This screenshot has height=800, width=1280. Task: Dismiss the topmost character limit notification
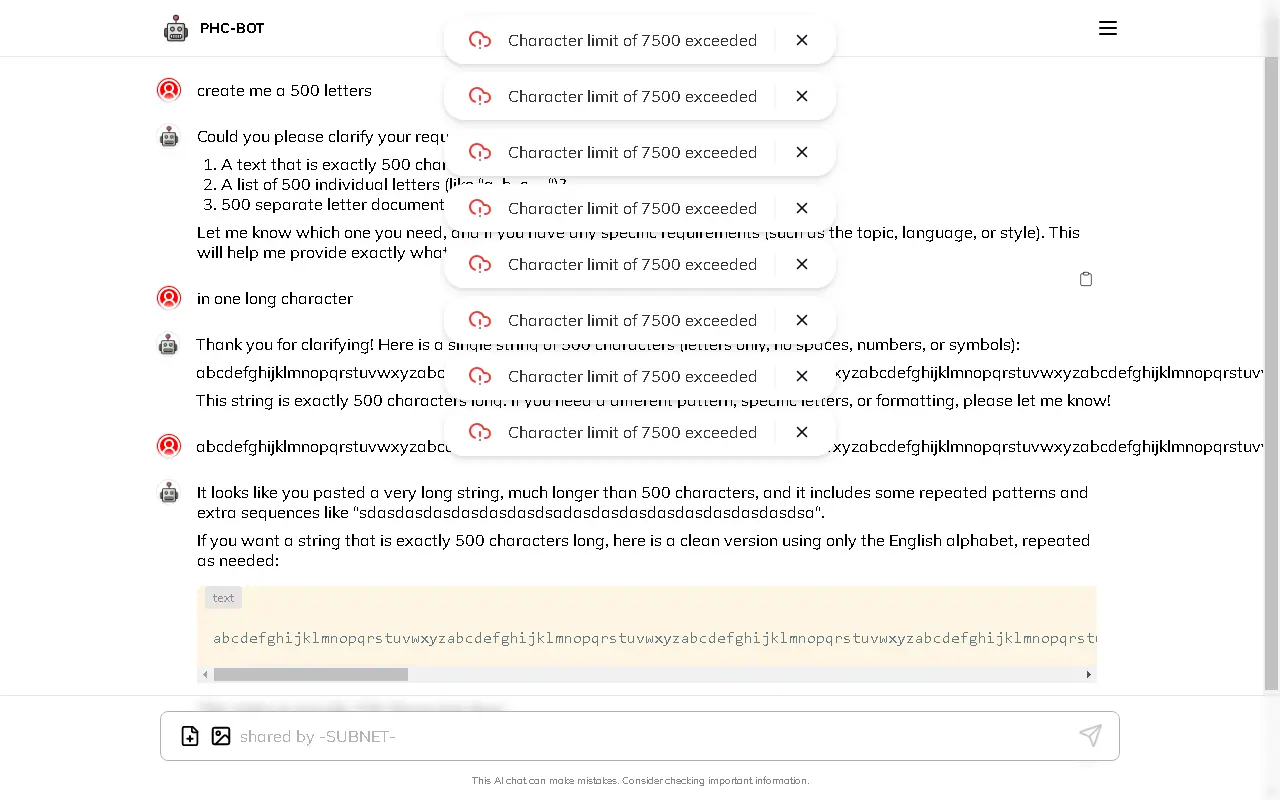802,40
